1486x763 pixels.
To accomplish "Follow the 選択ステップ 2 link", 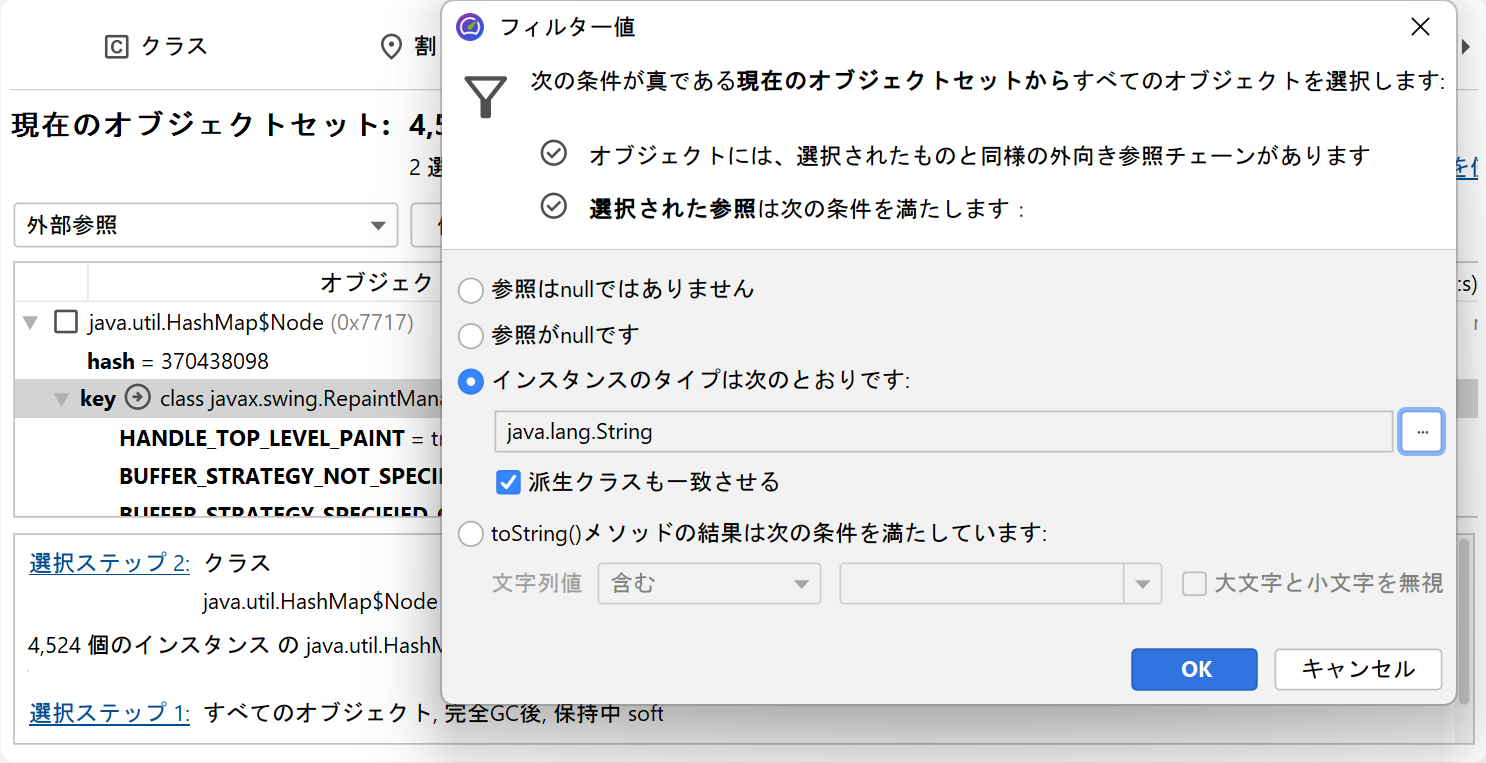I will [x=110, y=562].
